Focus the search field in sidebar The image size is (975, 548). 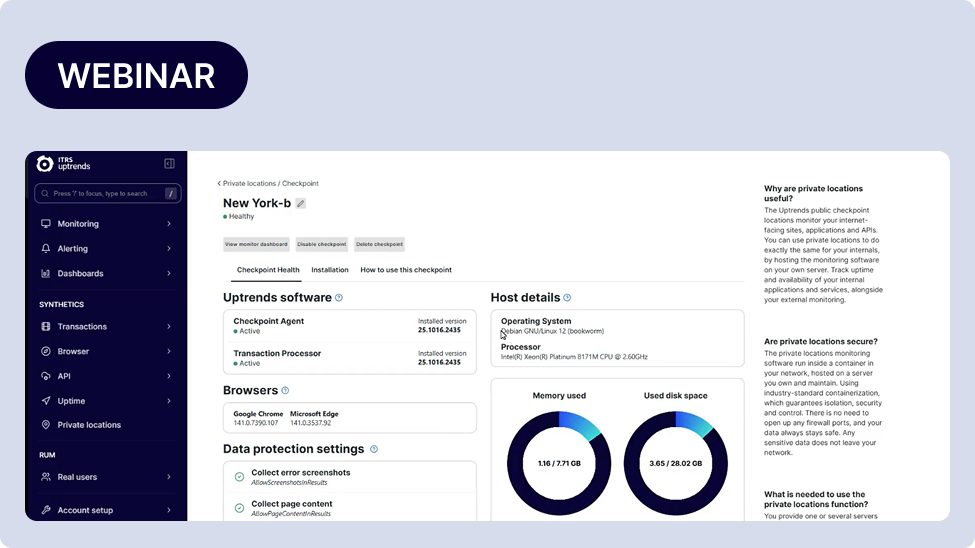[108, 193]
